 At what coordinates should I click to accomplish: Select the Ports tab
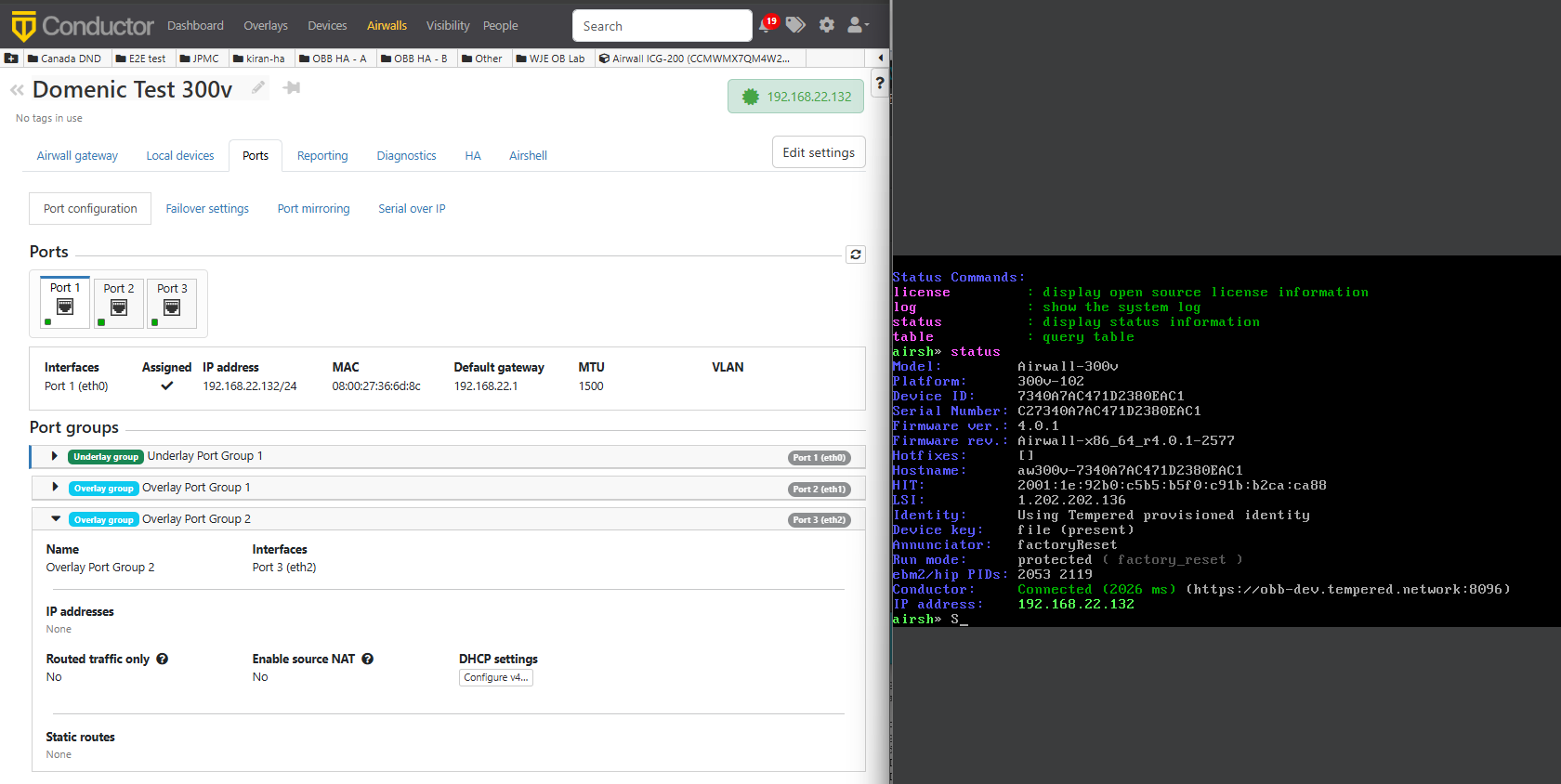256,155
